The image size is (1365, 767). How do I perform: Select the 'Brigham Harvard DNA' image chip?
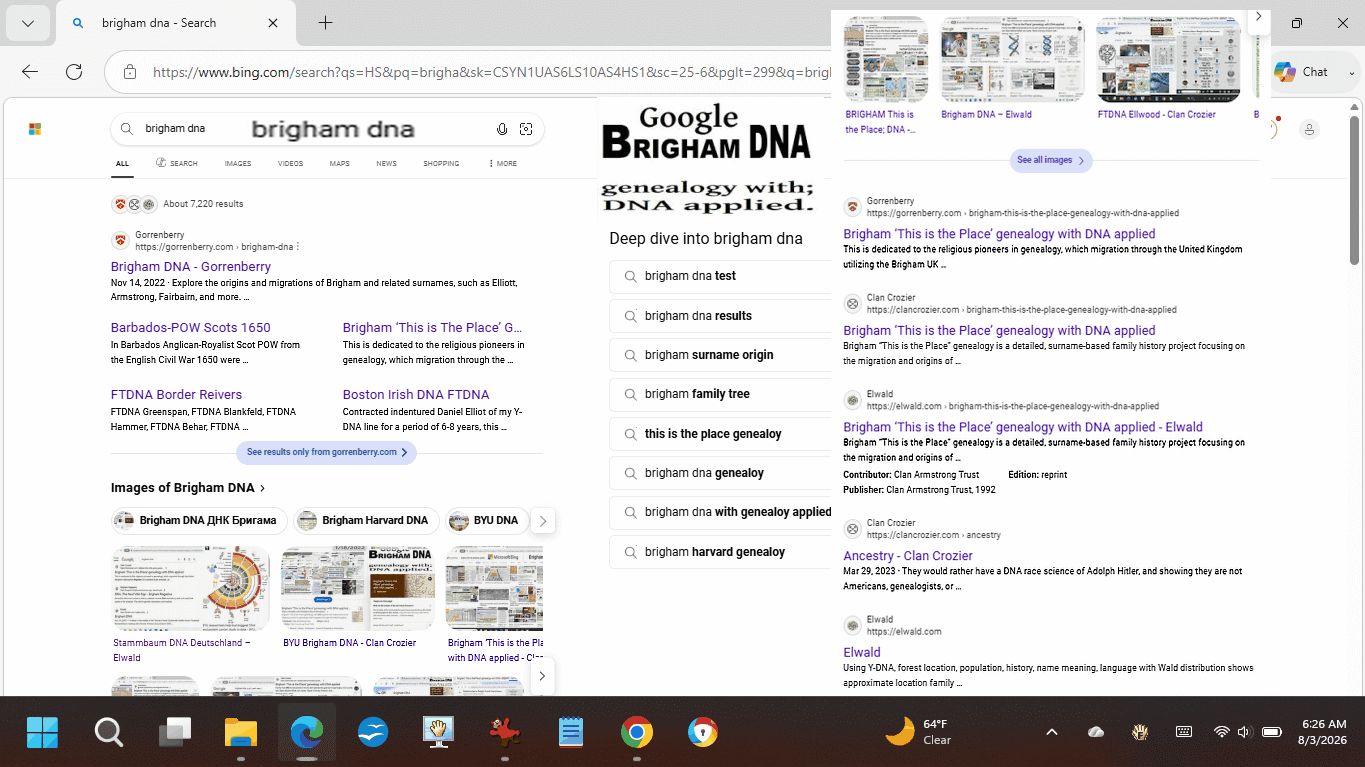tap(365, 521)
